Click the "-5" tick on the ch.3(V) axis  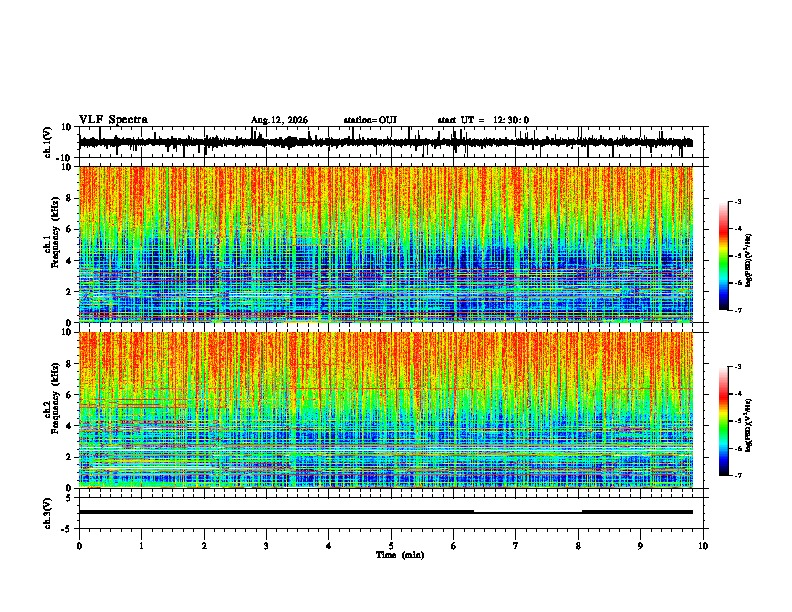pos(68,529)
